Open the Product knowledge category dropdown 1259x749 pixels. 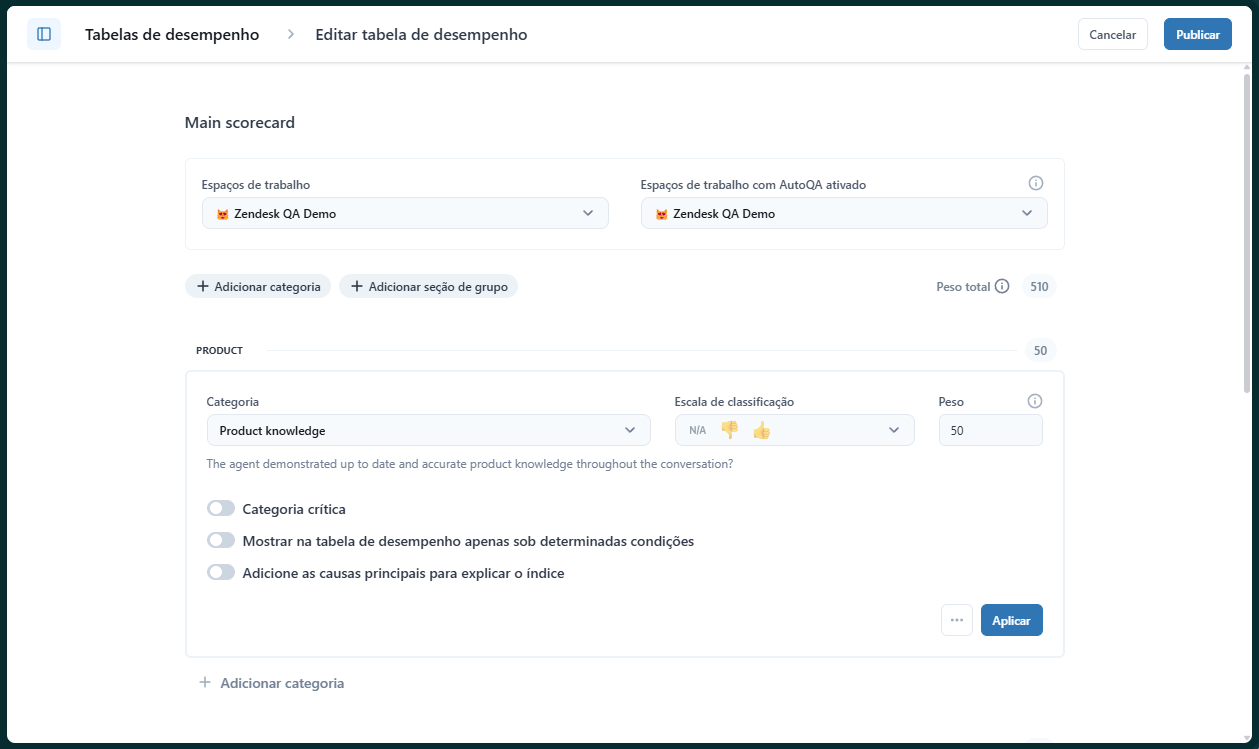coord(428,430)
